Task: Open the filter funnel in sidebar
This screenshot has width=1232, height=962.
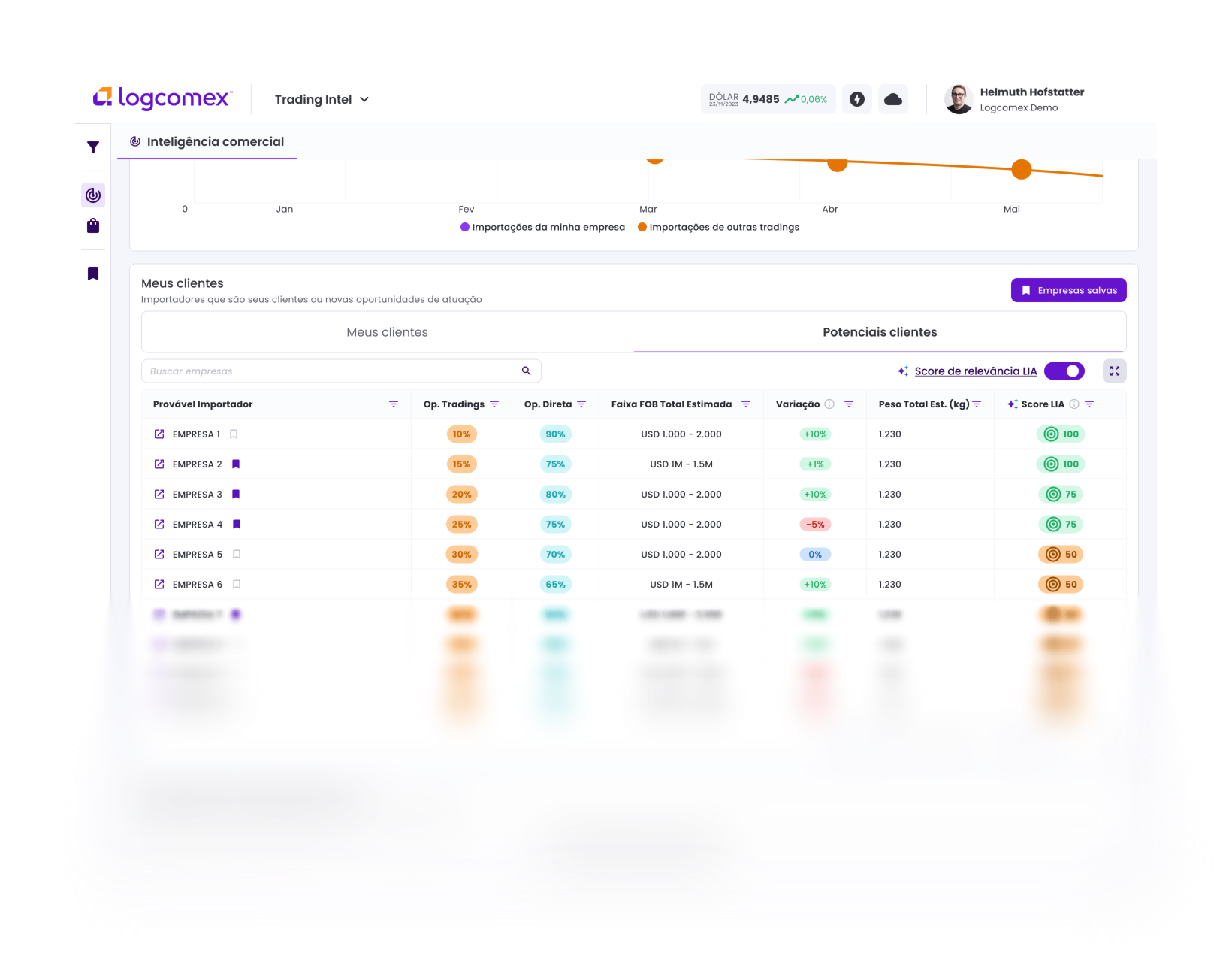Action: pos(93,147)
